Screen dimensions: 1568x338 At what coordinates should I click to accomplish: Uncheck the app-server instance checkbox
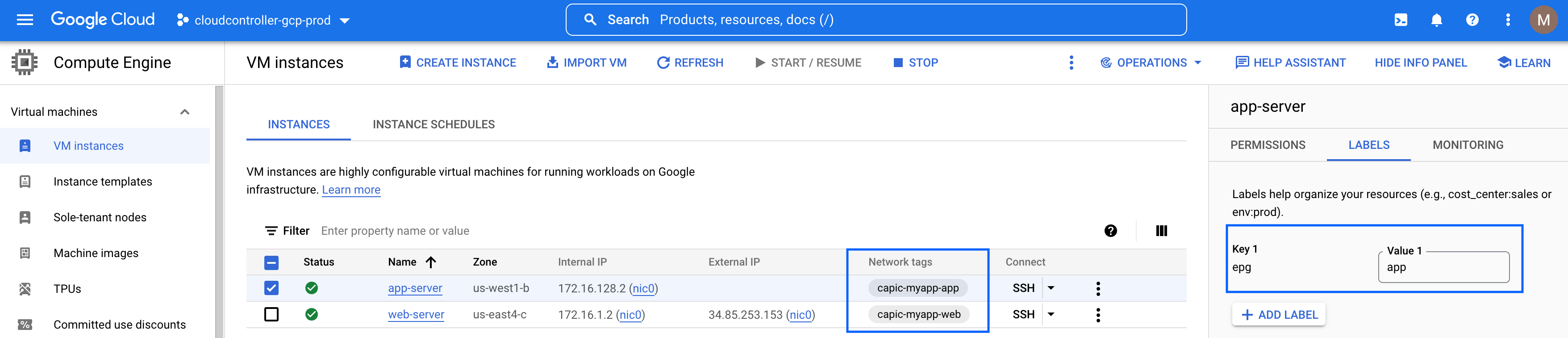pos(271,288)
